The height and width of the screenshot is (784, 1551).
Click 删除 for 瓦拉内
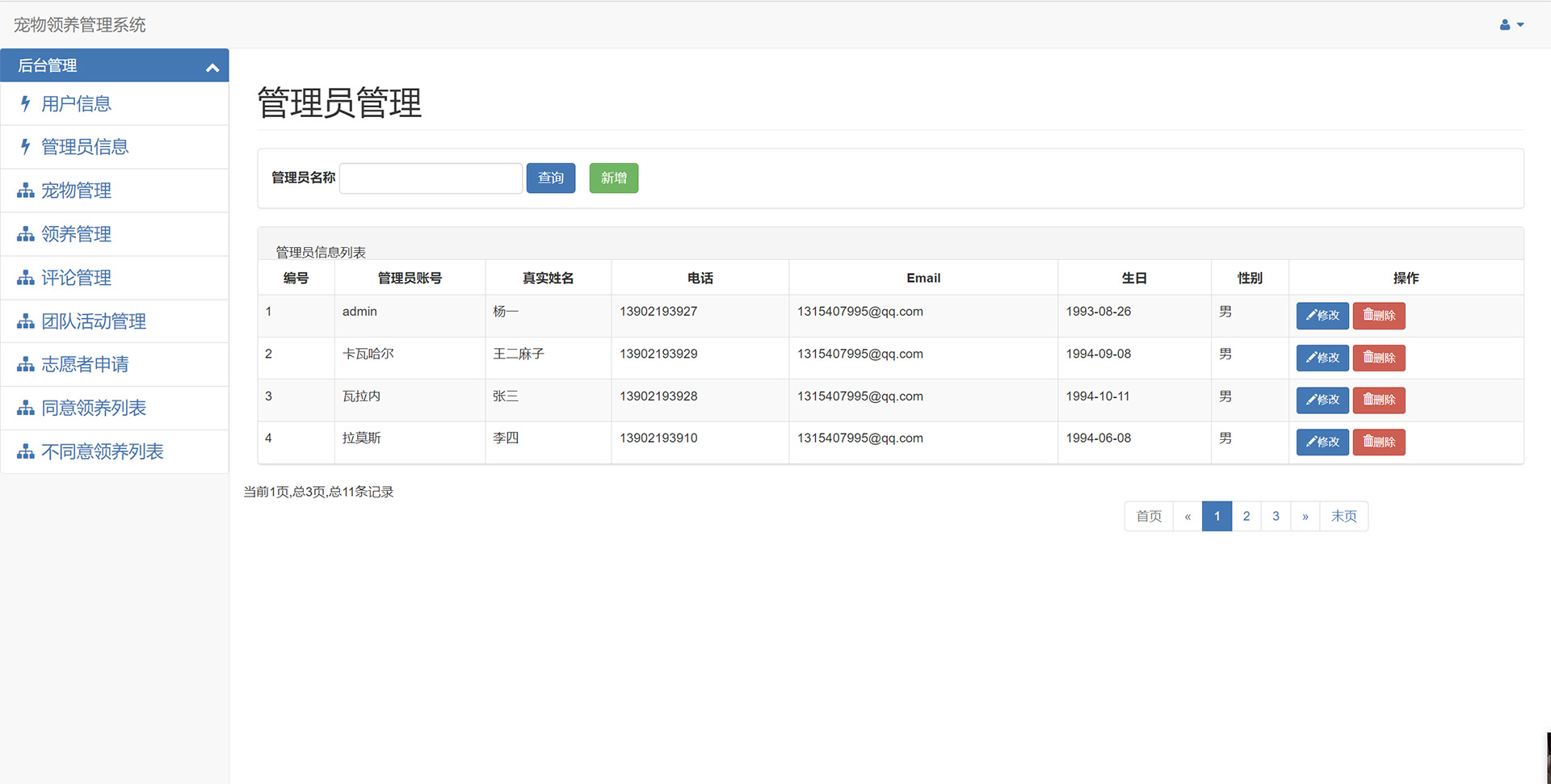pos(1379,400)
